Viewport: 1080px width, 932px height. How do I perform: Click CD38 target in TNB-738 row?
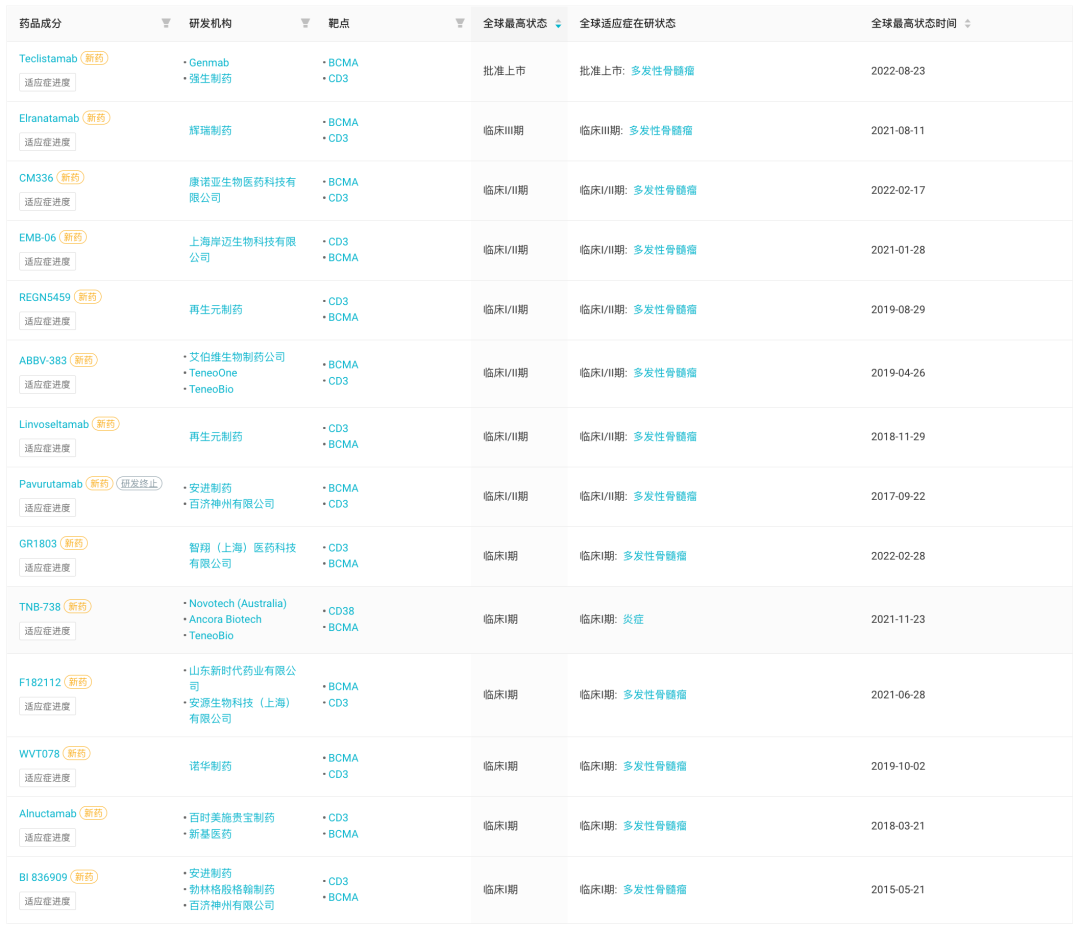[341, 611]
